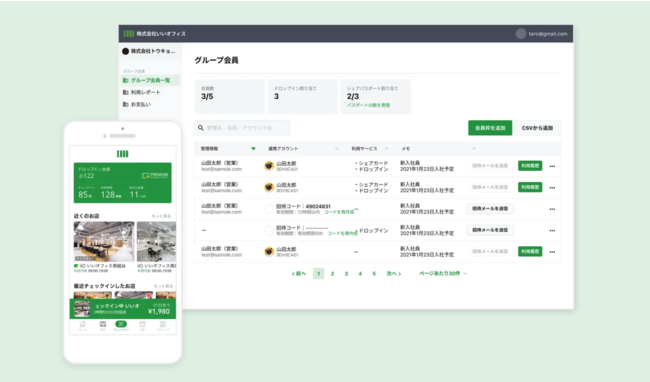Open three-dot menu of first member row
Viewport: 650px width, 382px height.
click(552, 166)
